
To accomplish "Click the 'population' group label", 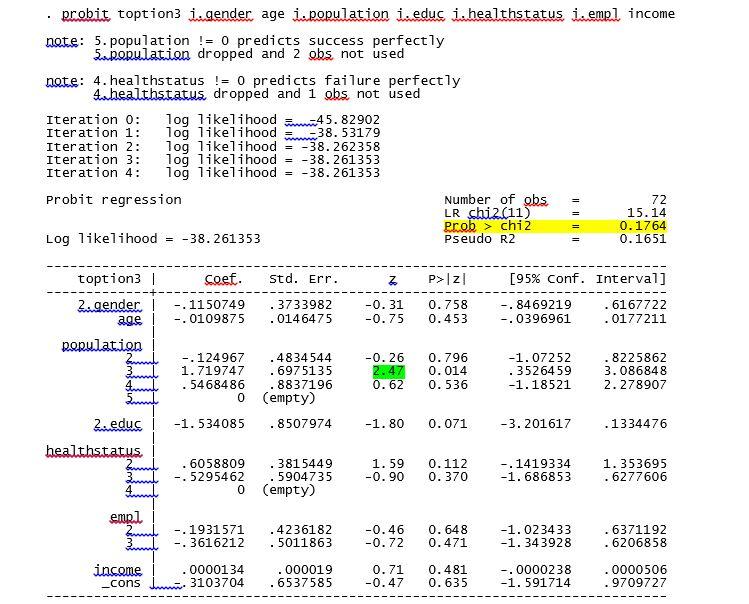I will click(102, 345).
